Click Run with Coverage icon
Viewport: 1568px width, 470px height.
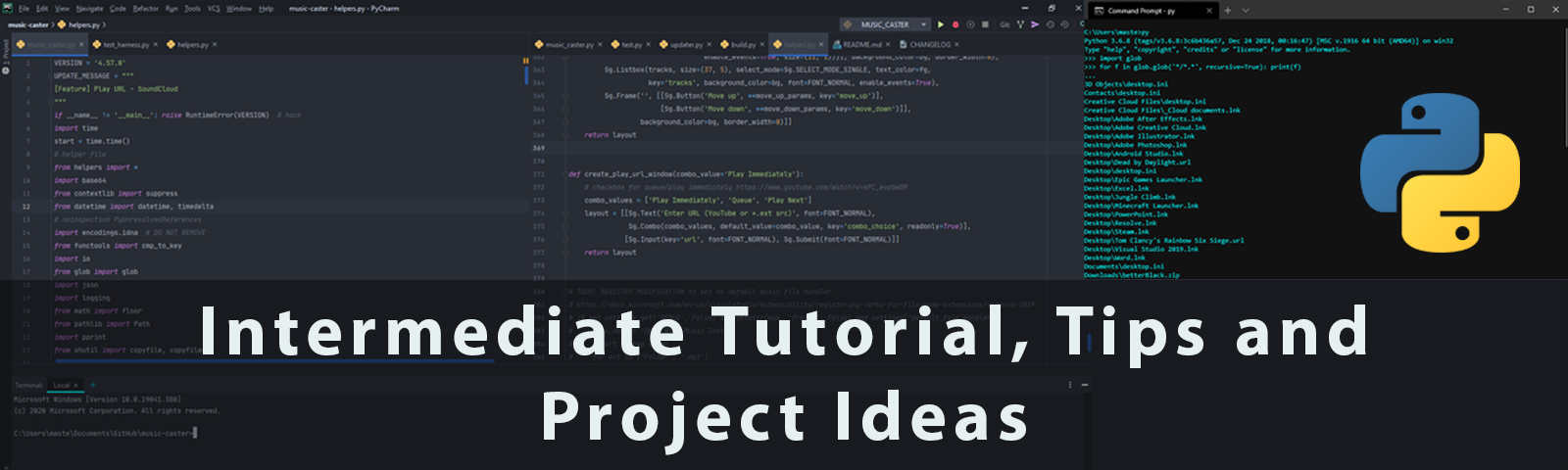(x=970, y=24)
